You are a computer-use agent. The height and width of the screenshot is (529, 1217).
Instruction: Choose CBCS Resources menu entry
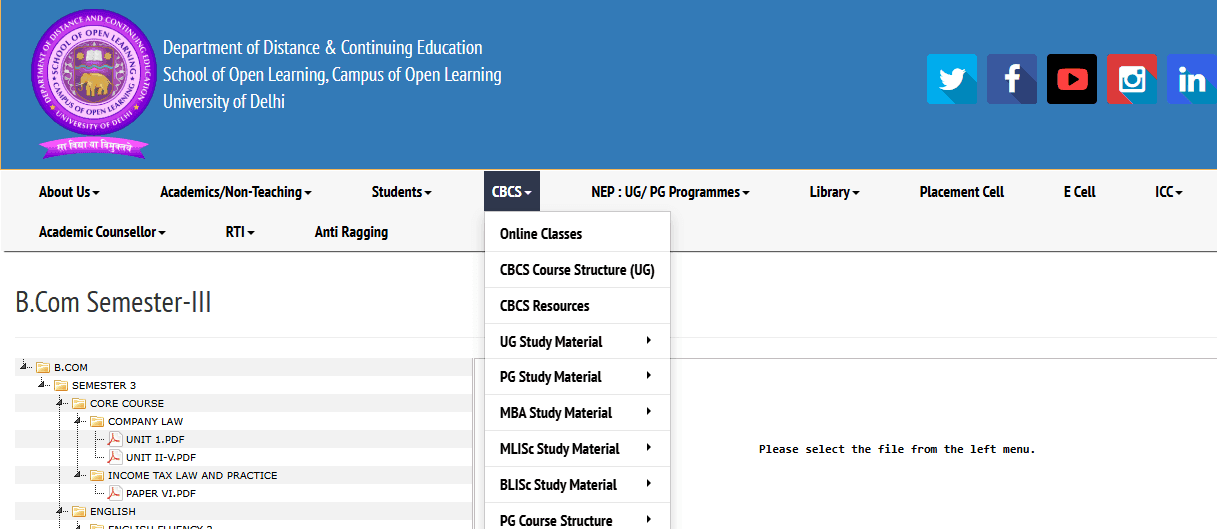tap(545, 306)
